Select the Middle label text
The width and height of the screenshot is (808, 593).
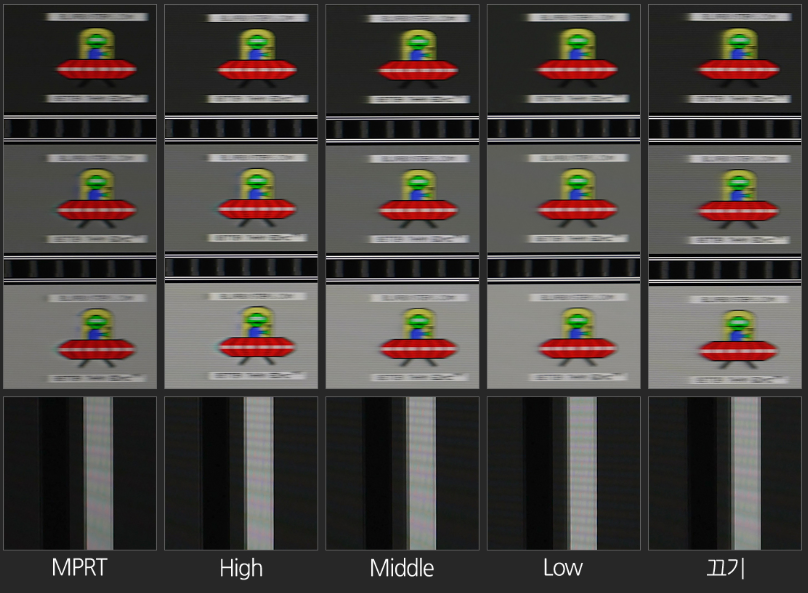coord(402,569)
